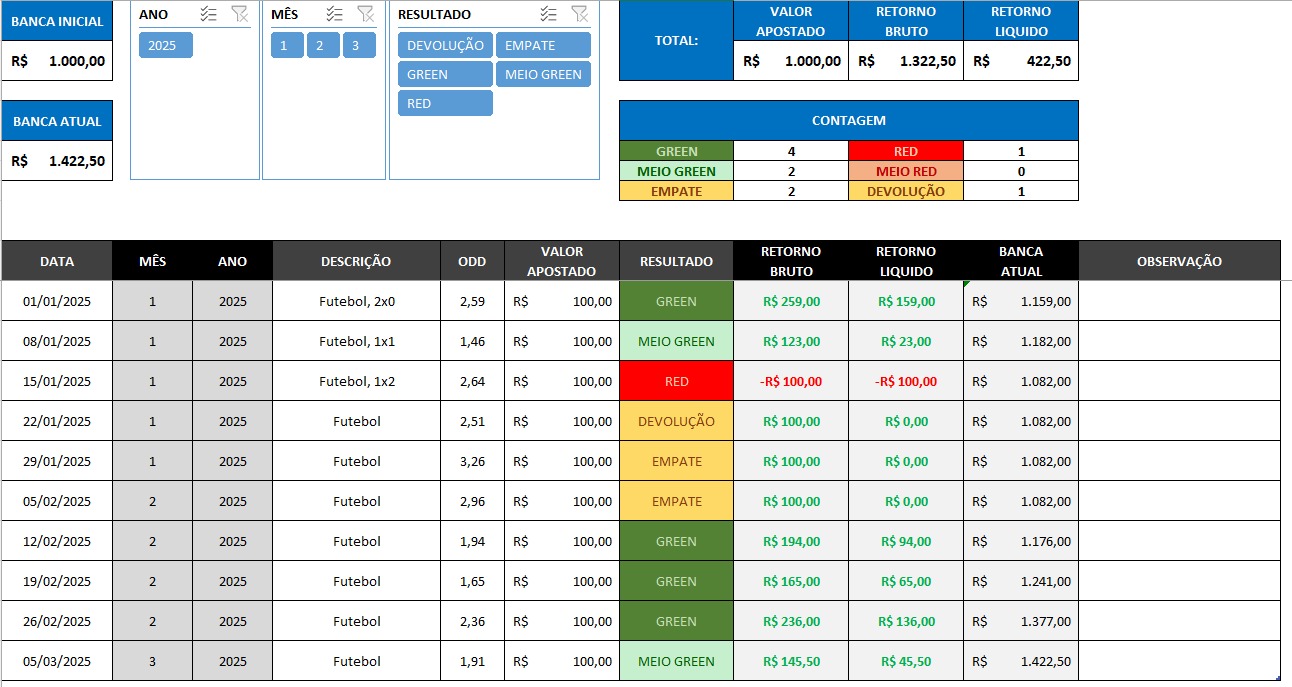Clear filter on the ANO slicer
The height and width of the screenshot is (687, 1292).
240,14
